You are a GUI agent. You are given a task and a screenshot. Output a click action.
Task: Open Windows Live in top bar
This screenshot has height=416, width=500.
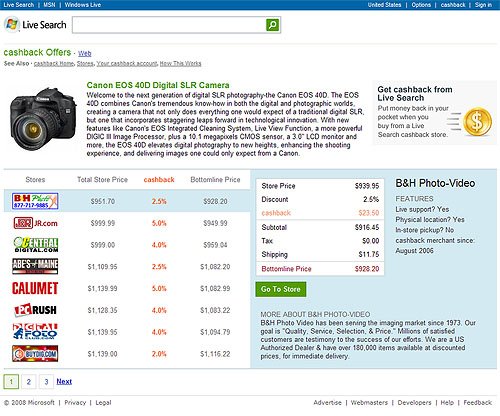[83, 5]
